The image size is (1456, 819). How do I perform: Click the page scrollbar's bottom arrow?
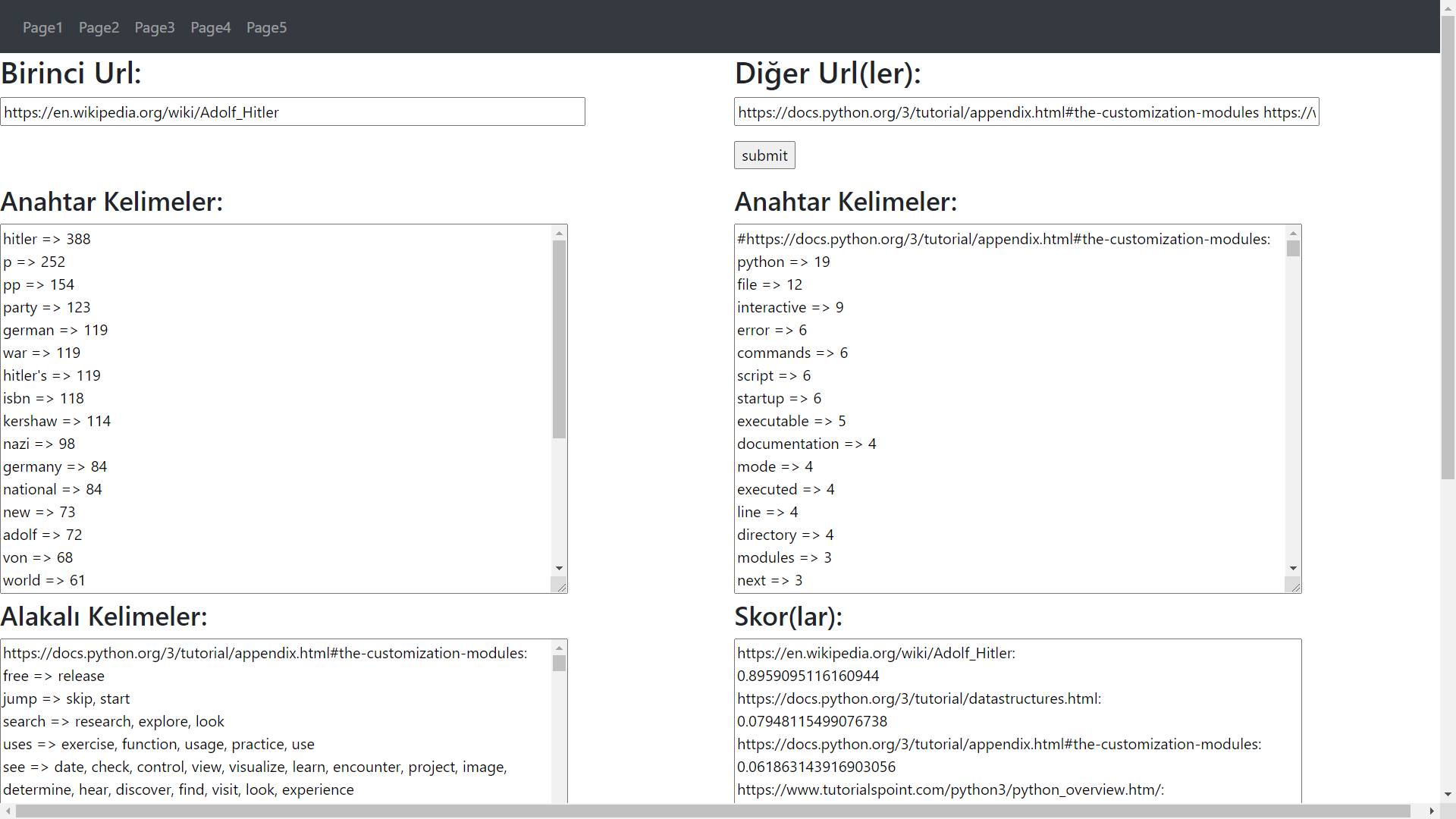(1449, 795)
